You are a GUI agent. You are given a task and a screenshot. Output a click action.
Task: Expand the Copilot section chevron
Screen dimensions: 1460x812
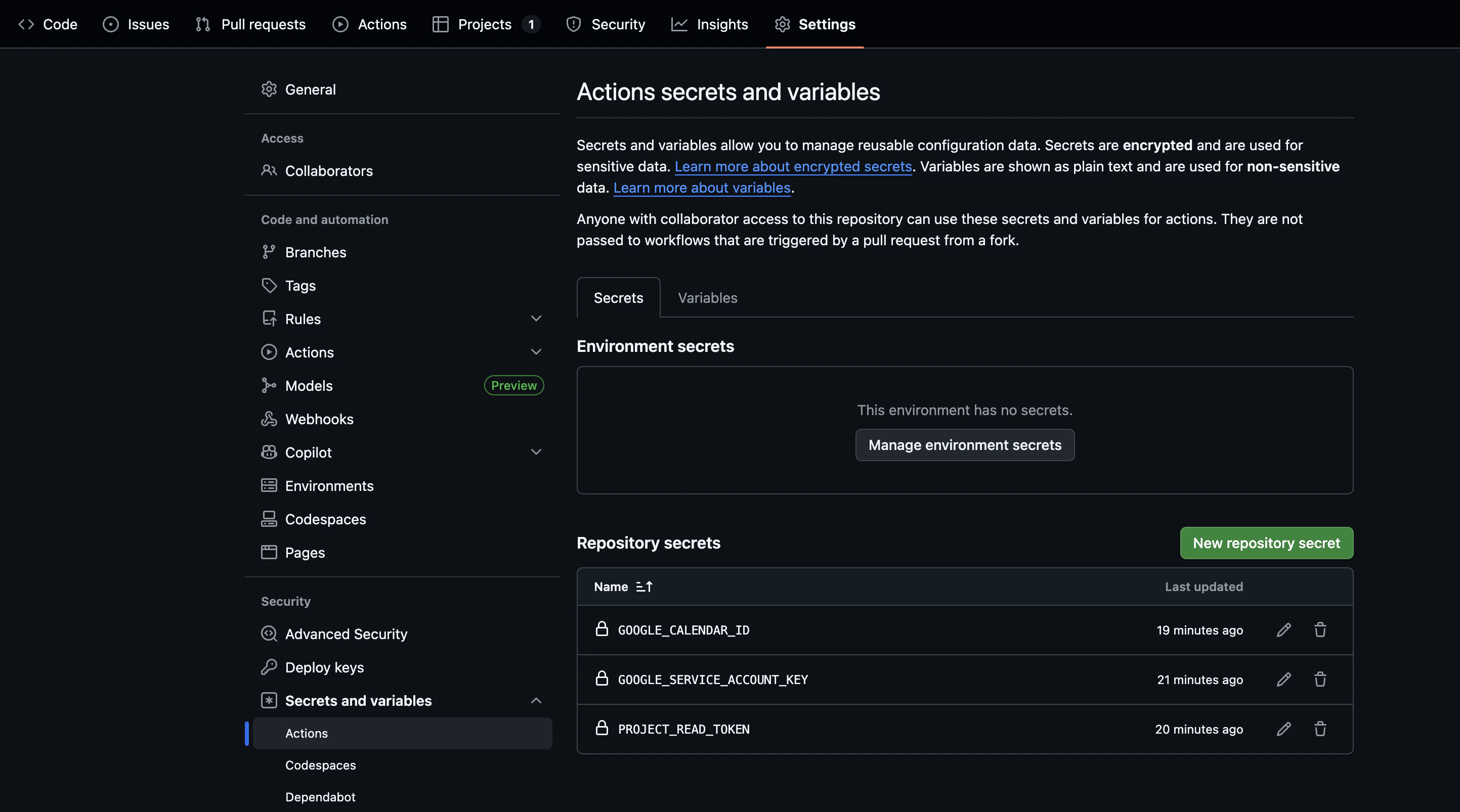click(536, 452)
